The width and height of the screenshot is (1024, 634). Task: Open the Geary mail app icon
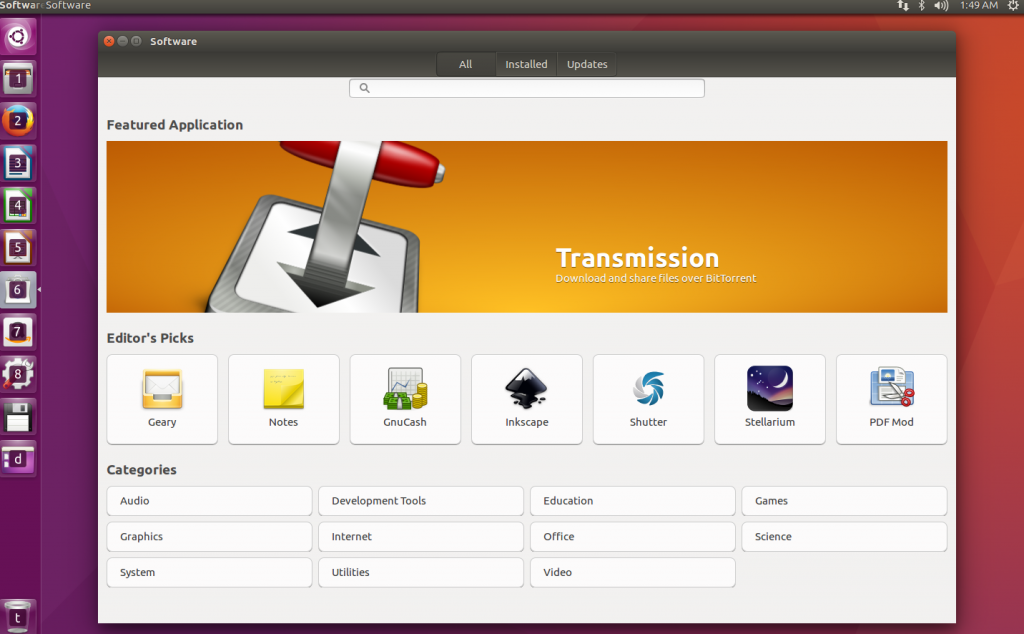162,389
